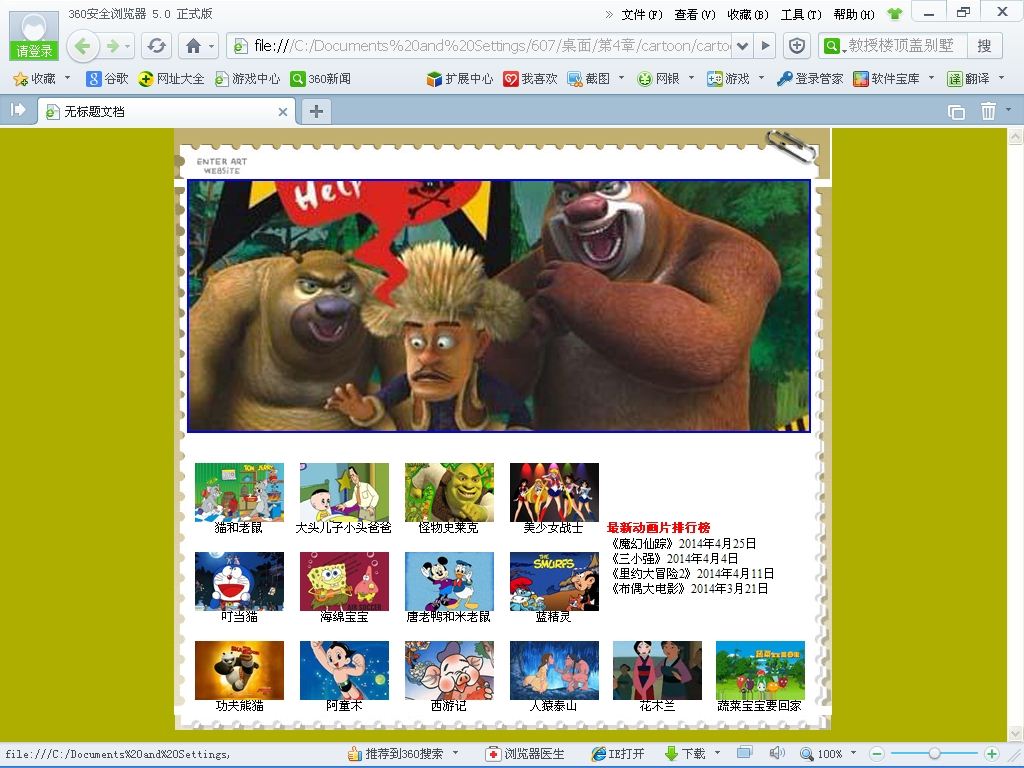Image resolution: width=1024 pixels, height=768 pixels.
Task: Expand the 收藏 favorites dropdown arrow
Action: (67, 78)
